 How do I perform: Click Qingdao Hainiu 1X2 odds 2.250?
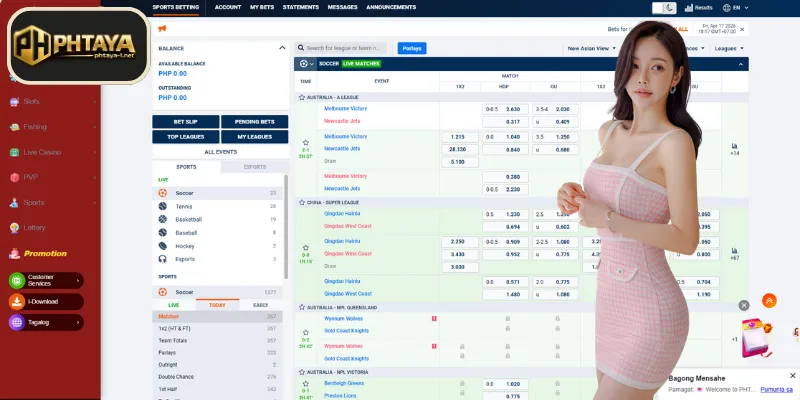[460, 242]
